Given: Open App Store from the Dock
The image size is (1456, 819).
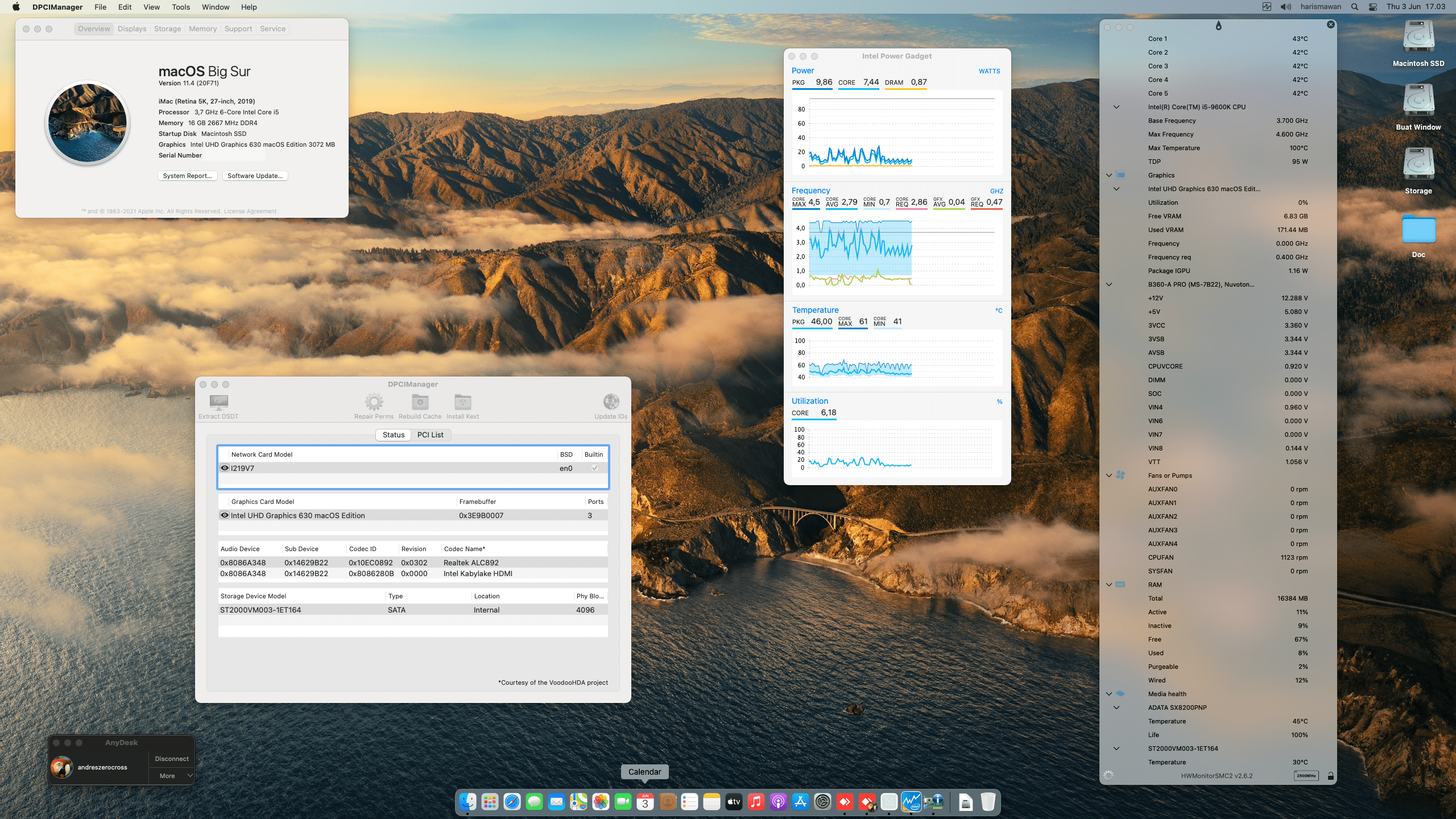Looking at the screenshot, I should click(x=800, y=802).
